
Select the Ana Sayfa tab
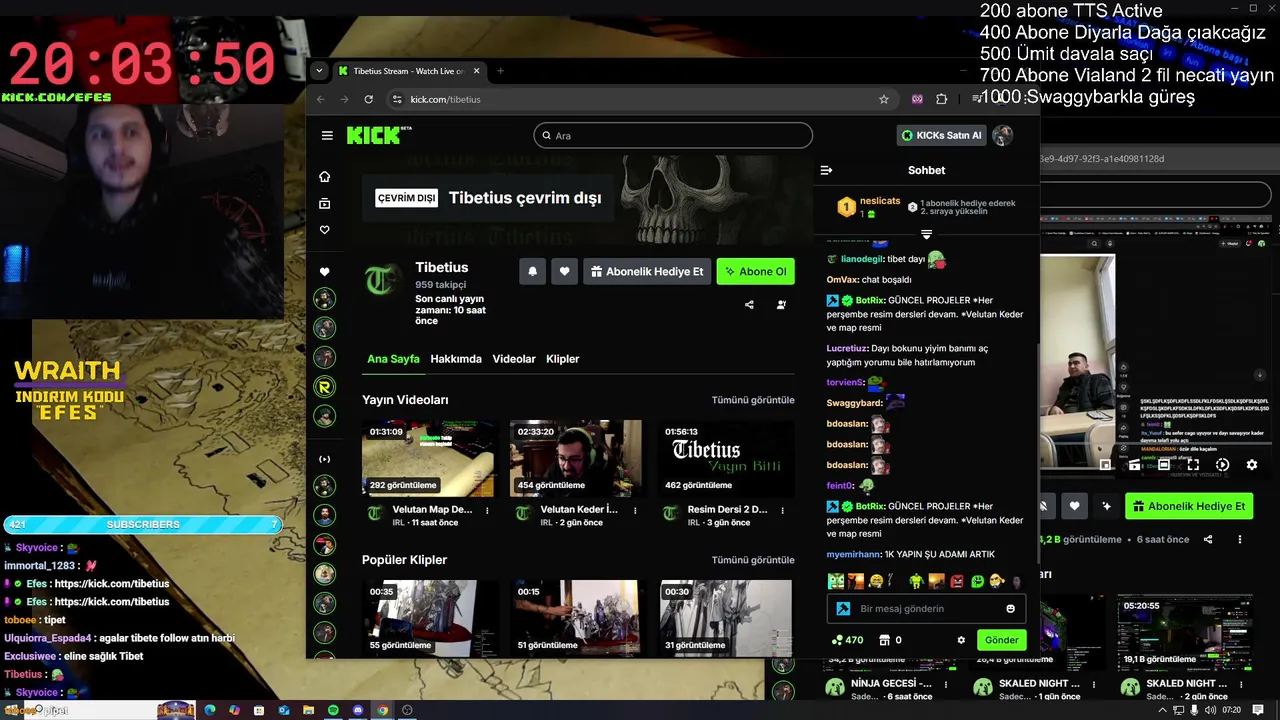point(393,359)
